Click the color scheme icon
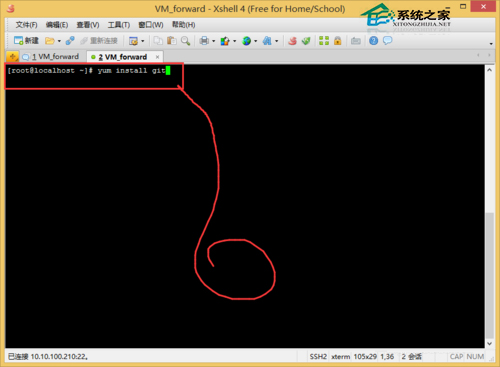This screenshot has width=500, height=367. (225, 41)
